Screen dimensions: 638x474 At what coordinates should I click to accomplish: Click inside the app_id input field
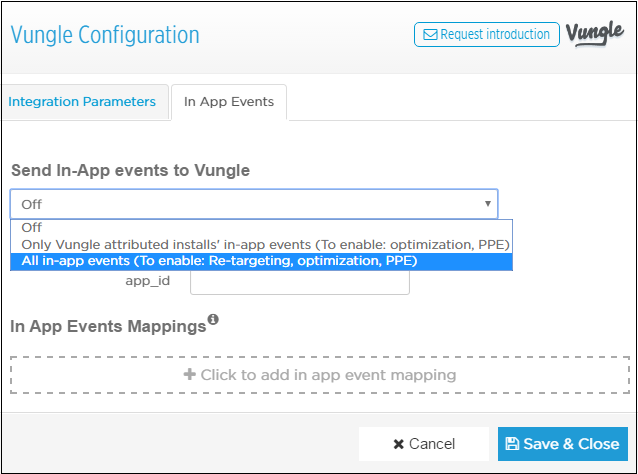pyautogui.click(x=300, y=282)
